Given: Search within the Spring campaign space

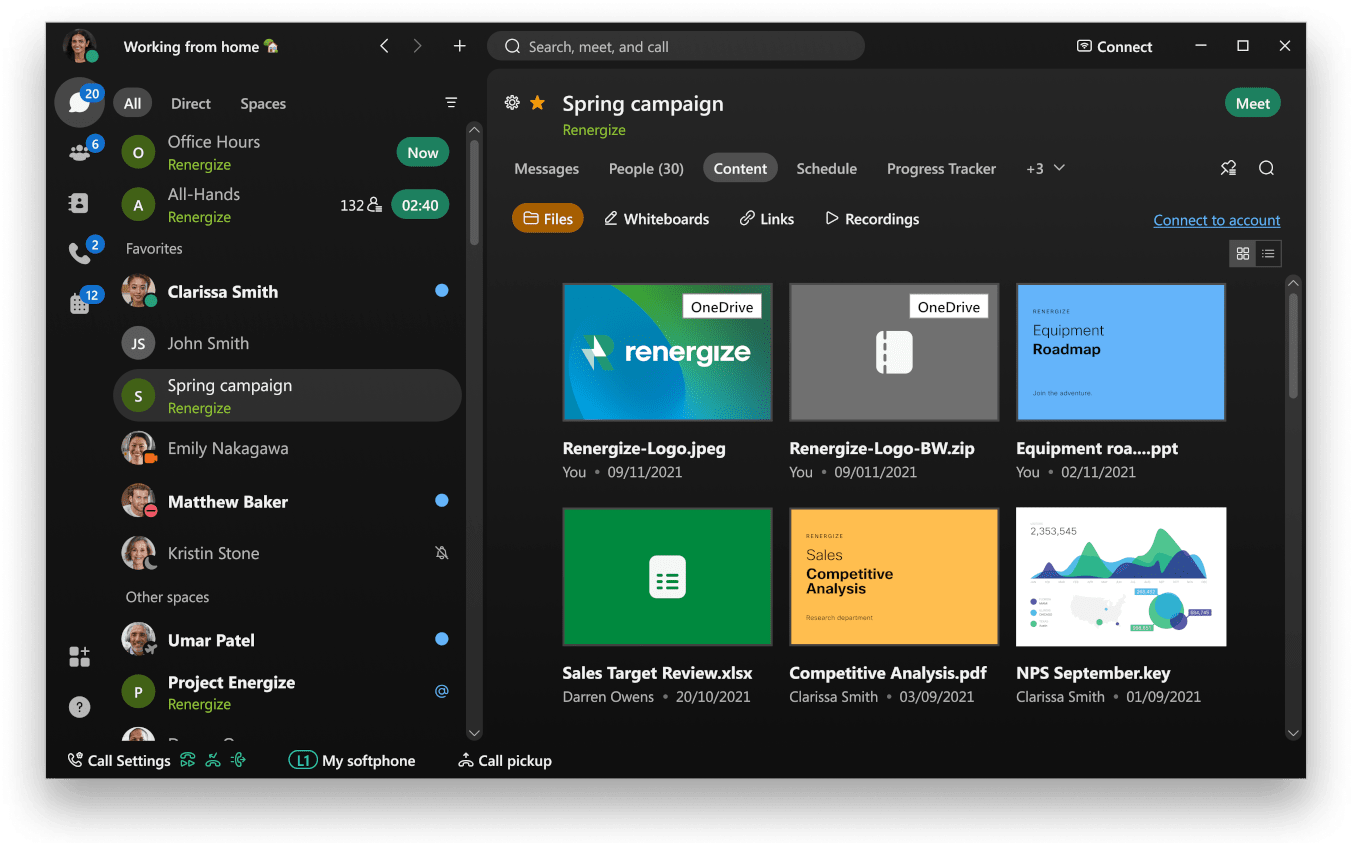Looking at the screenshot, I should click(x=1266, y=168).
